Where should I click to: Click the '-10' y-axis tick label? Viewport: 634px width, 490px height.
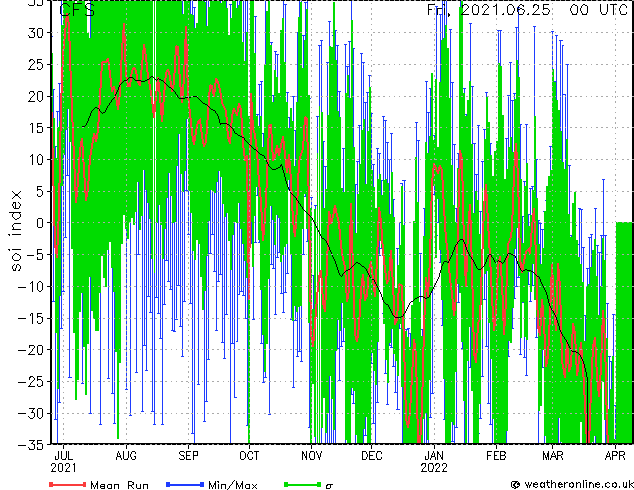31,286
